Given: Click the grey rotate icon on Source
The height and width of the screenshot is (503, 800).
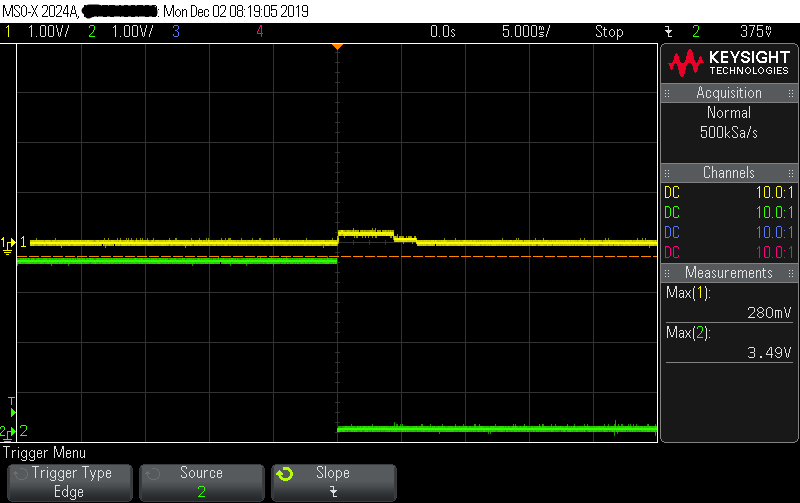Looking at the screenshot, I should (x=153, y=474).
